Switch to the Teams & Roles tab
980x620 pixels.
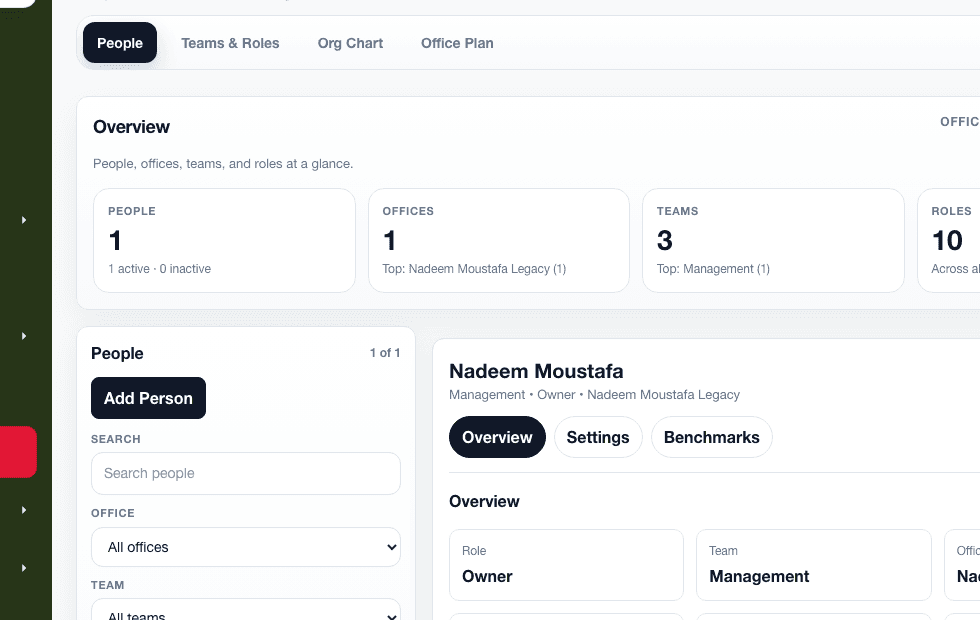pyautogui.click(x=230, y=43)
